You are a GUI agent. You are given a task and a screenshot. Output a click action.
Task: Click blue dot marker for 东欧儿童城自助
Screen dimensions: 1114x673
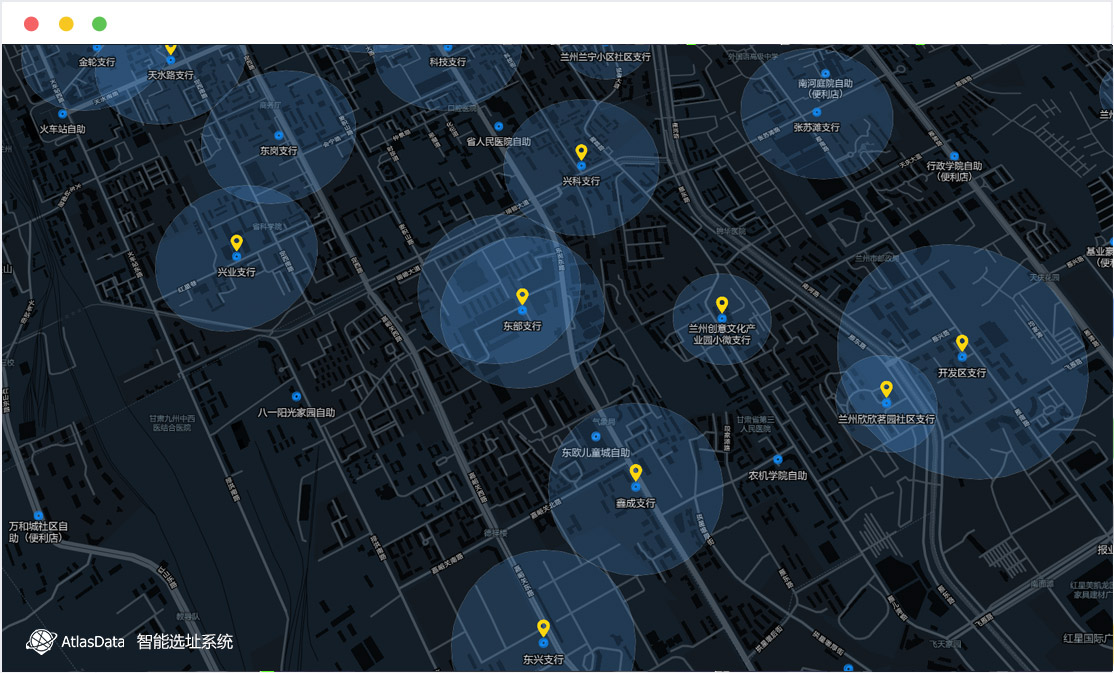click(x=596, y=436)
